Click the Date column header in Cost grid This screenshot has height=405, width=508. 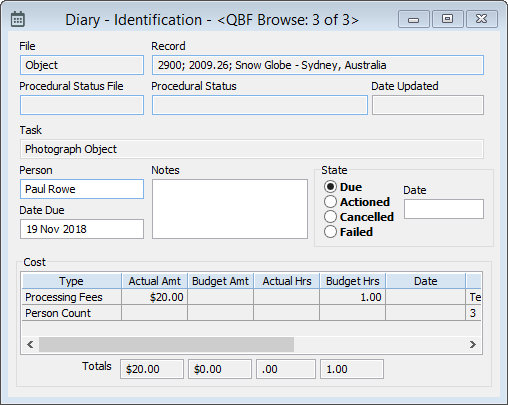point(425,281)
